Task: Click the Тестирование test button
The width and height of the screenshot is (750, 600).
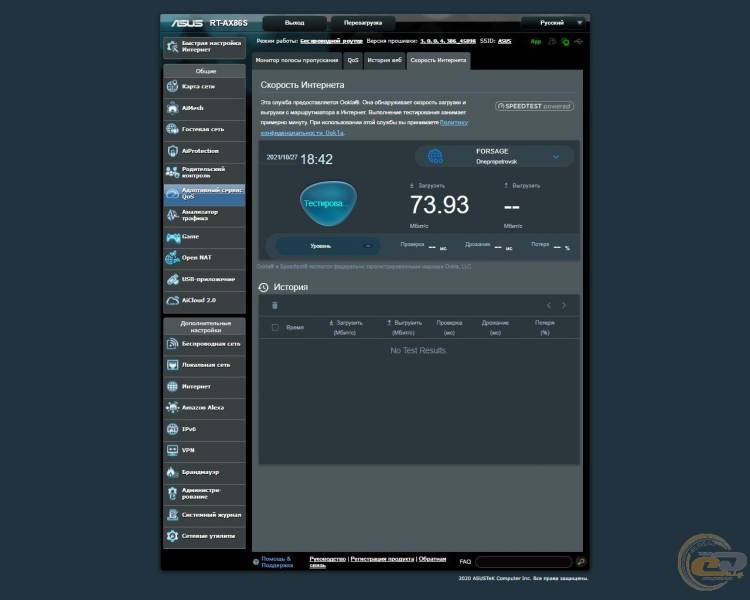Action: click(x=329, y=203)
